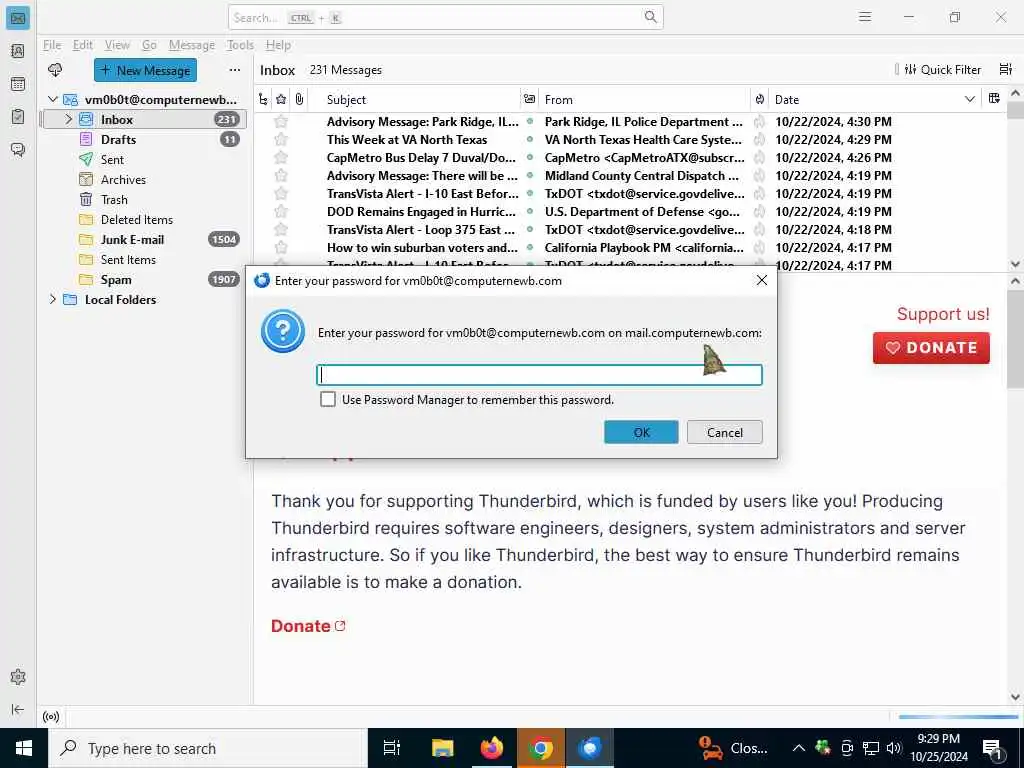Image resolution: width=1024 pixels, height=768 pixels.
Task: Sort by read status column icon
Action: (529, 99)
